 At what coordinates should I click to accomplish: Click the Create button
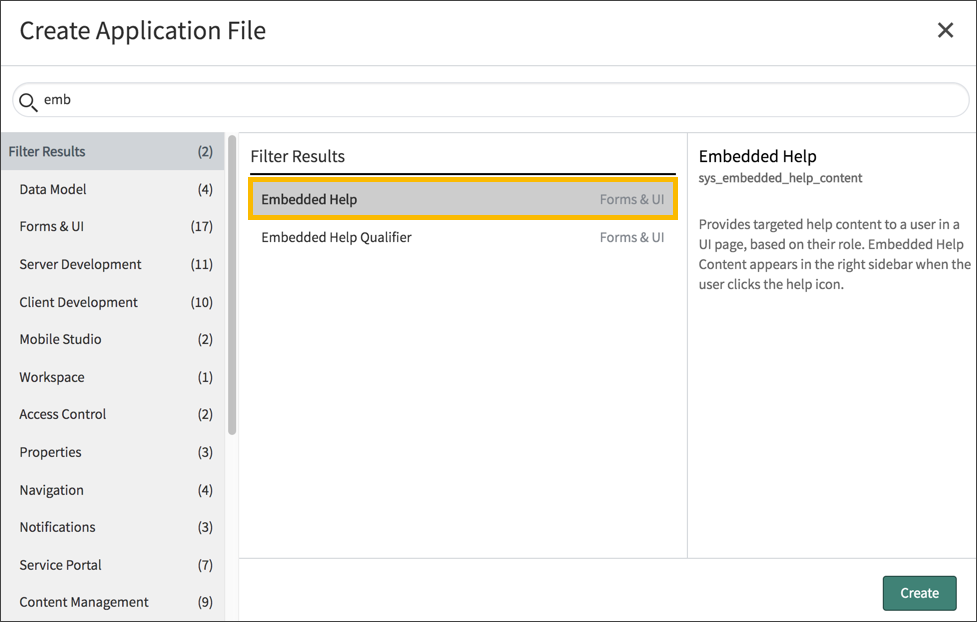[919, 593]
